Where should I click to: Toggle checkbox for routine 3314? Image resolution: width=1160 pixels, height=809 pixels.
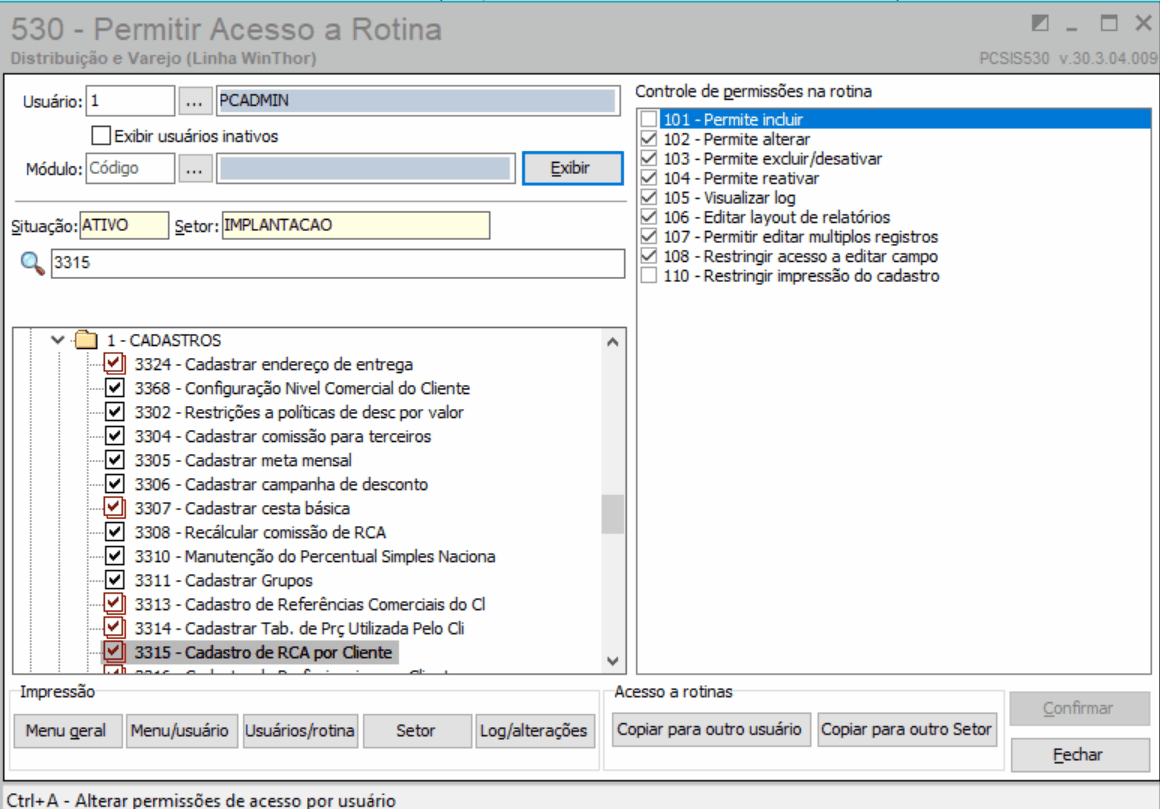click(x=114, y=629)
